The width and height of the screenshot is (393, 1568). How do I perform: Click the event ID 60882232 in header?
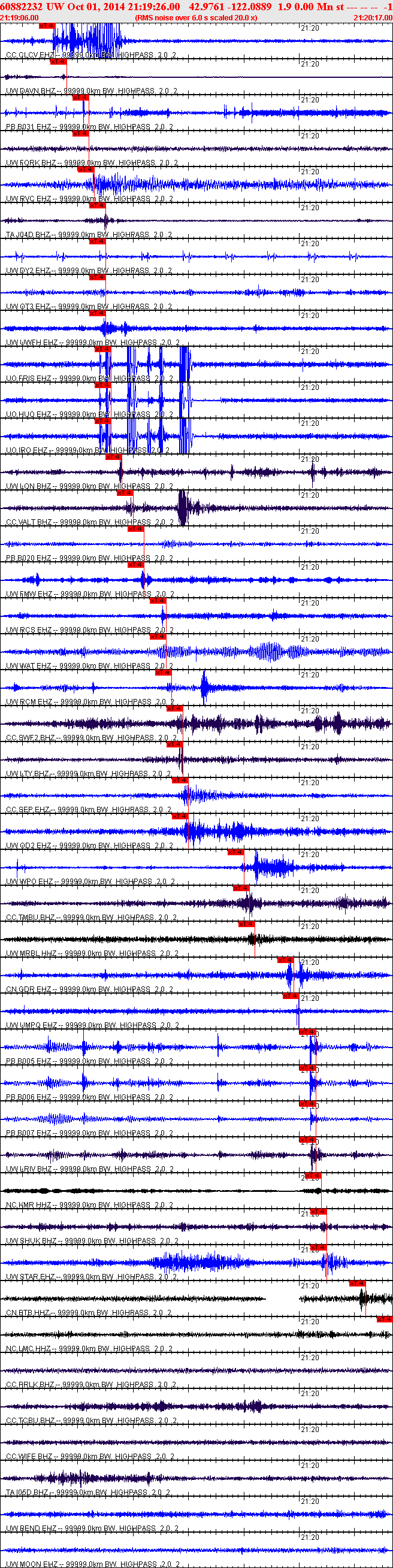coord(22,7)
